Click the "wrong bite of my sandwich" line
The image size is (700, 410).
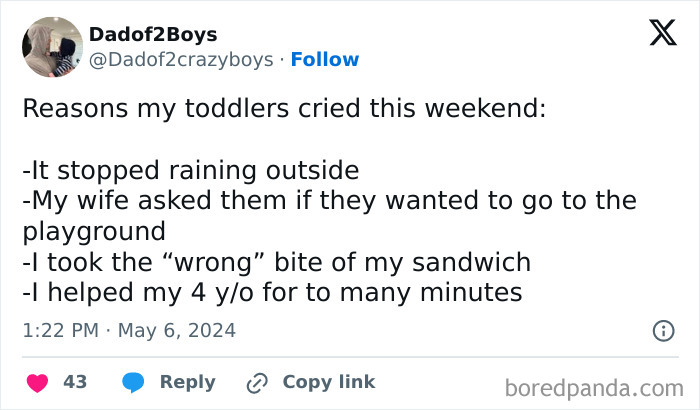point(275,263)
